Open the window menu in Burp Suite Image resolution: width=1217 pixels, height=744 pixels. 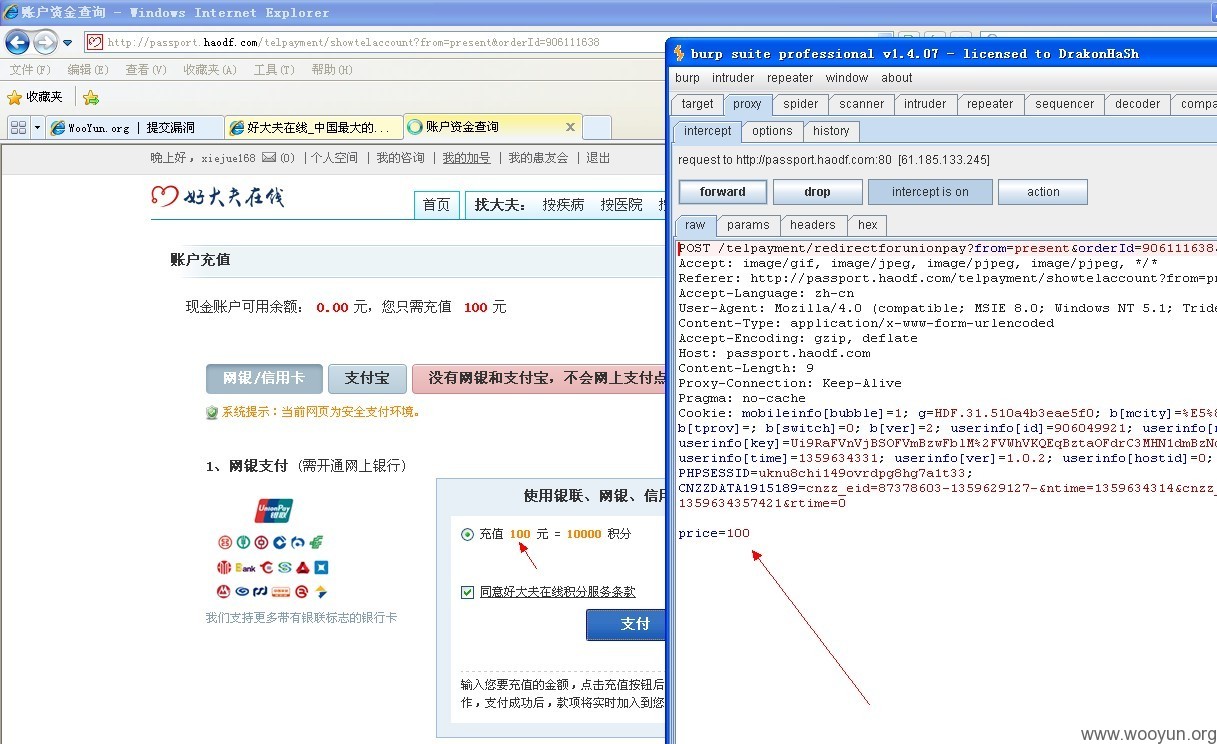[x=847, y=78]
